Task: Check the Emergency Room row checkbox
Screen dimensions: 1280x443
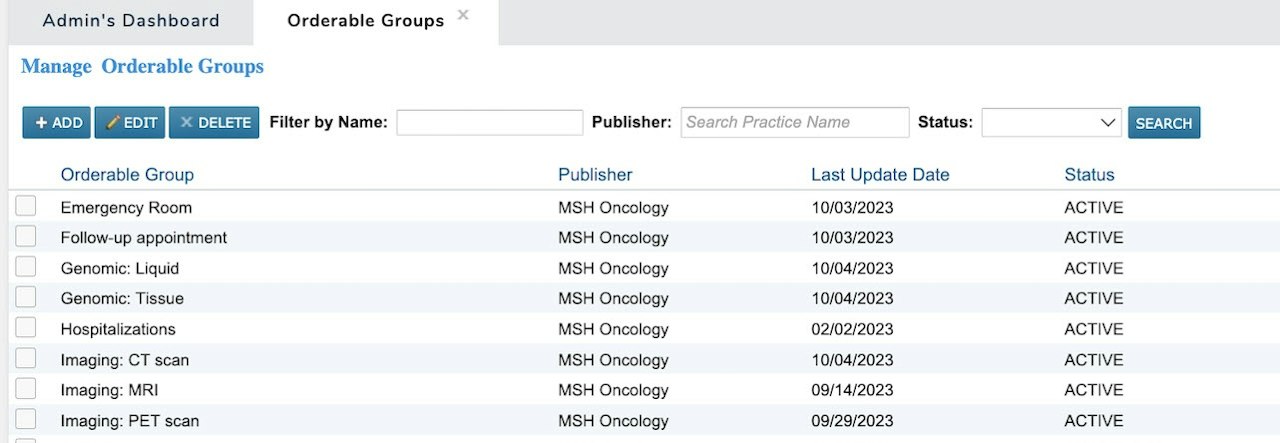Action: (26, 206)
